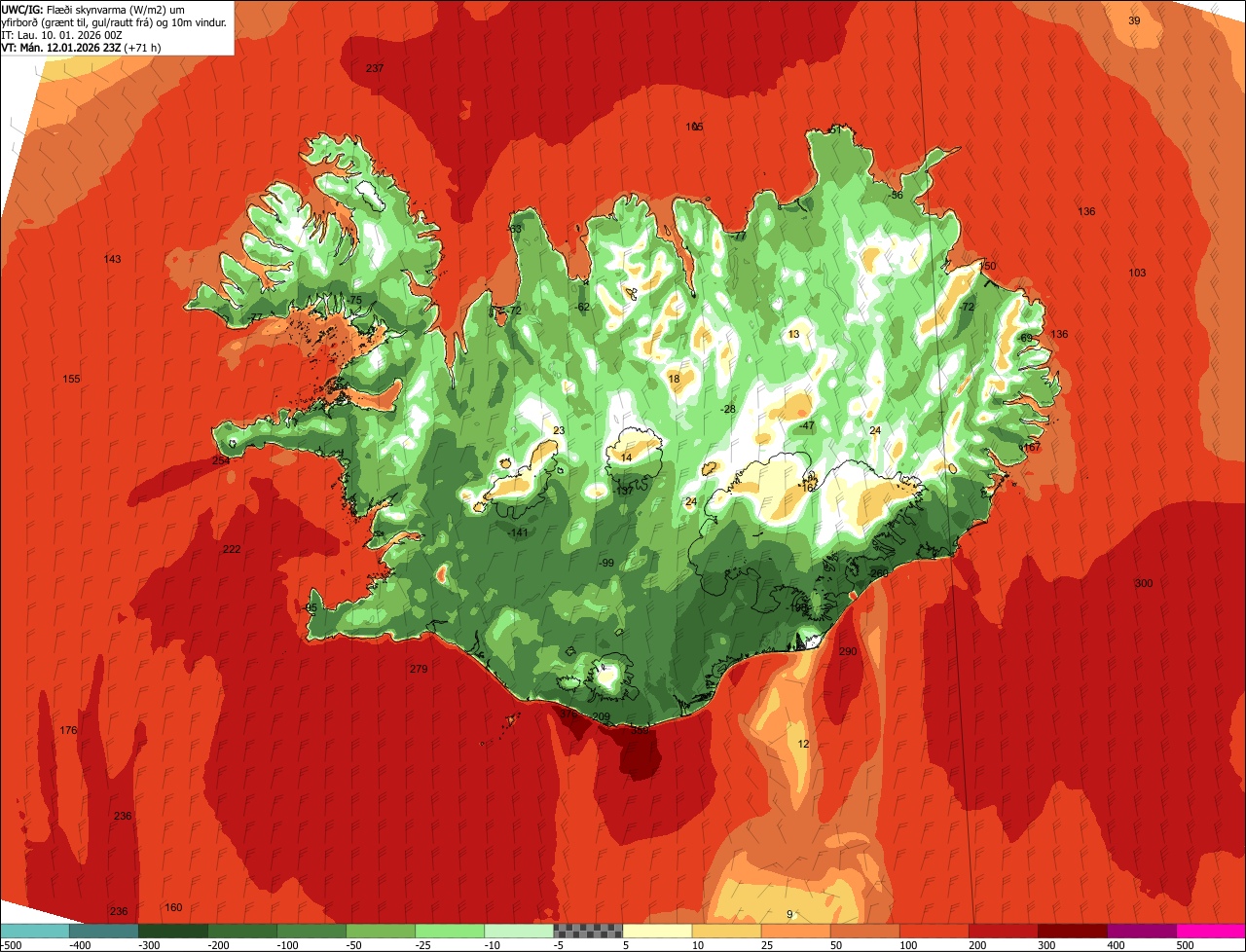
Task: Click the map value 279 off the southwest coast
Action: 419,669
